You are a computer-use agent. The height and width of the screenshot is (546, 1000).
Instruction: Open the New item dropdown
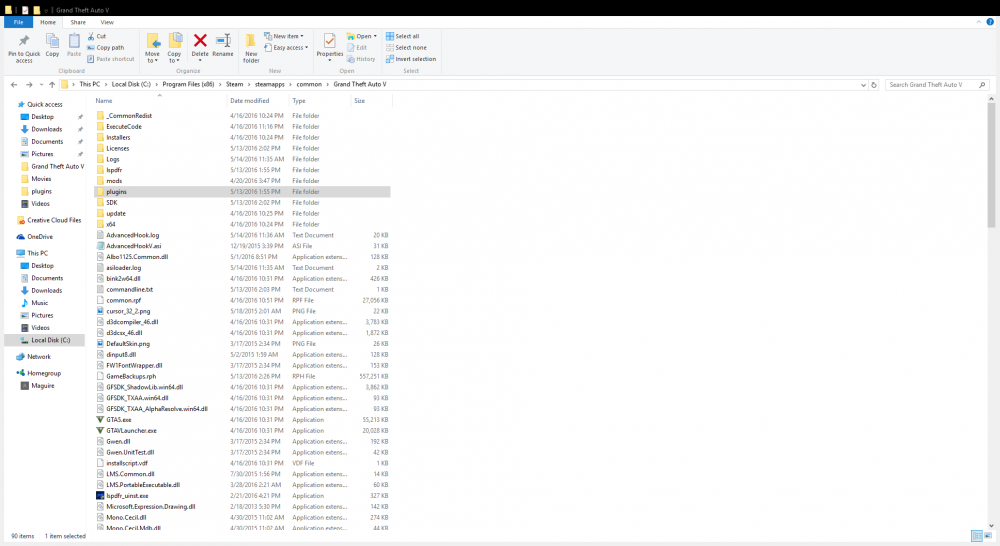pyautogui.click(x=284, y=36)
